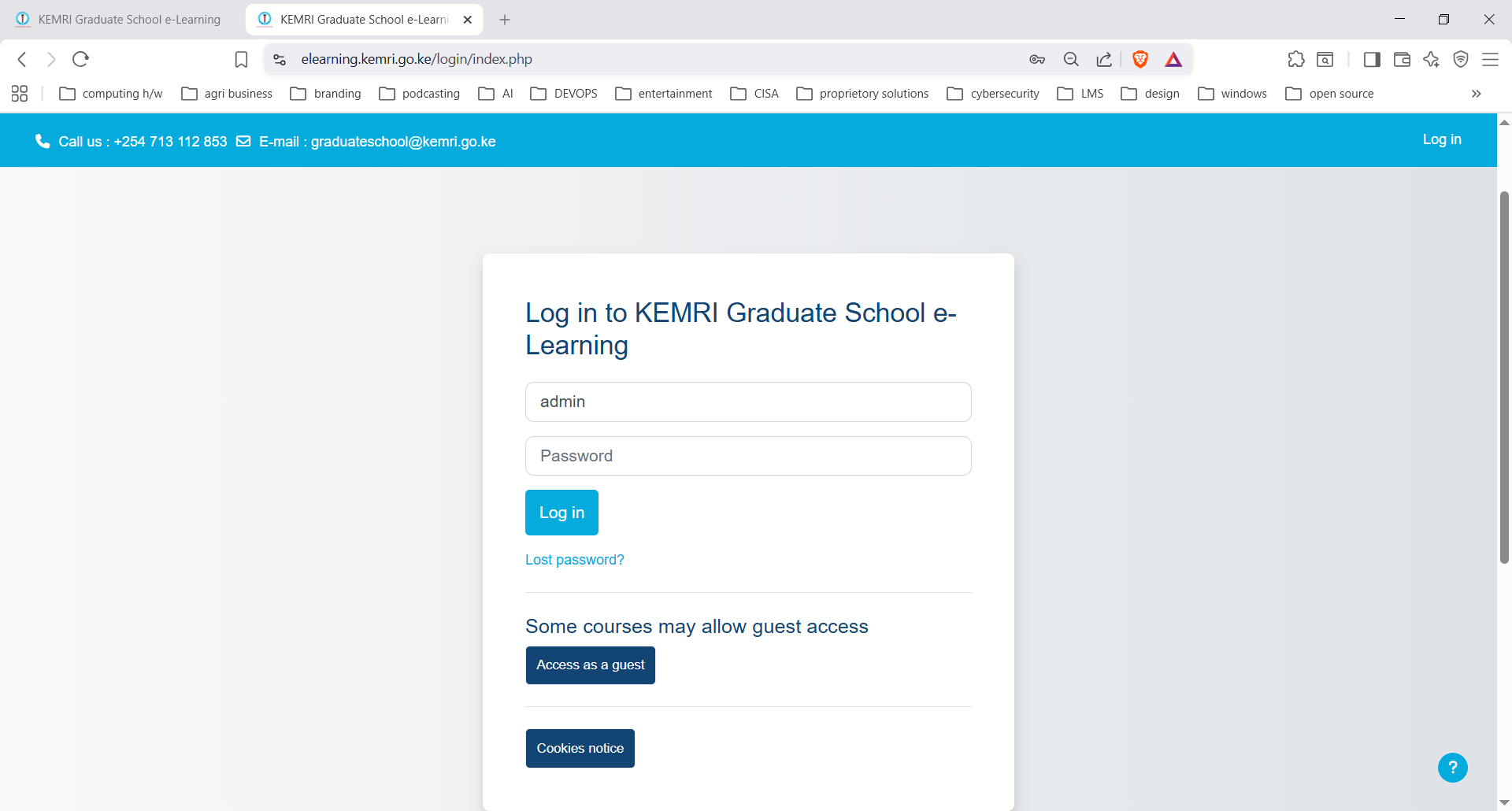Screen dimensions: 1512x811
Task: Open a new browser tab
Action: [x=504, y=19]
